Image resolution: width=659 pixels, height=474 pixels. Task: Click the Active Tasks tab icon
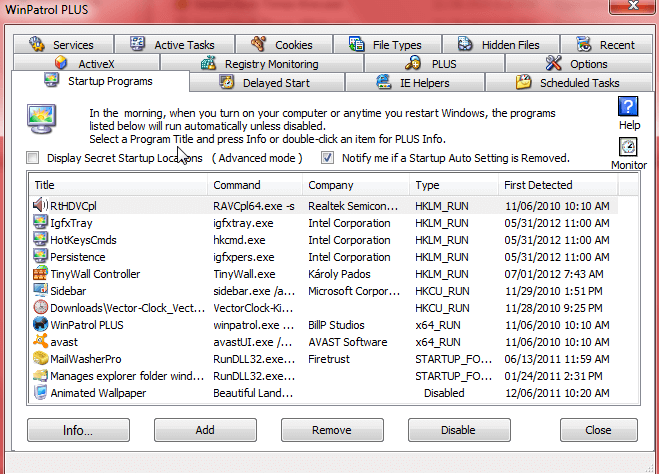(x=137, y=44)
